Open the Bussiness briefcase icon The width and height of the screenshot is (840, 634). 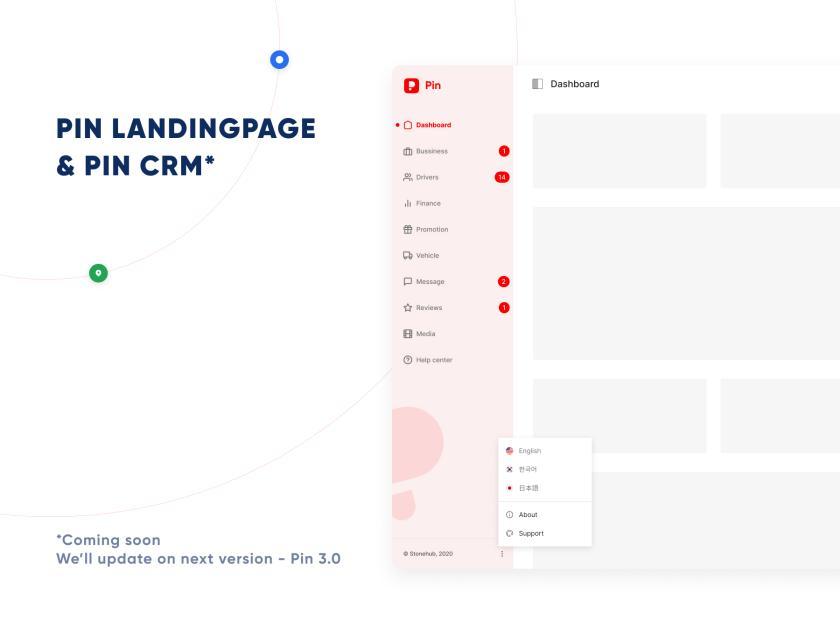(408, 151)
